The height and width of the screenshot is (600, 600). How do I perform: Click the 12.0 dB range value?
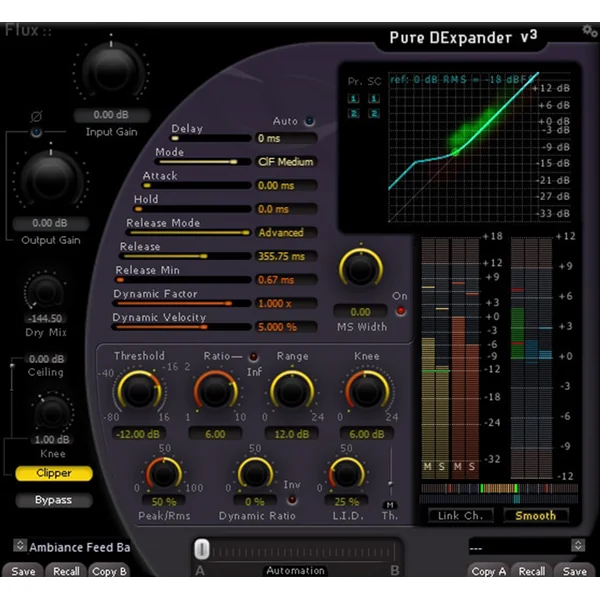pyautogui.click(x=292, y=434)
